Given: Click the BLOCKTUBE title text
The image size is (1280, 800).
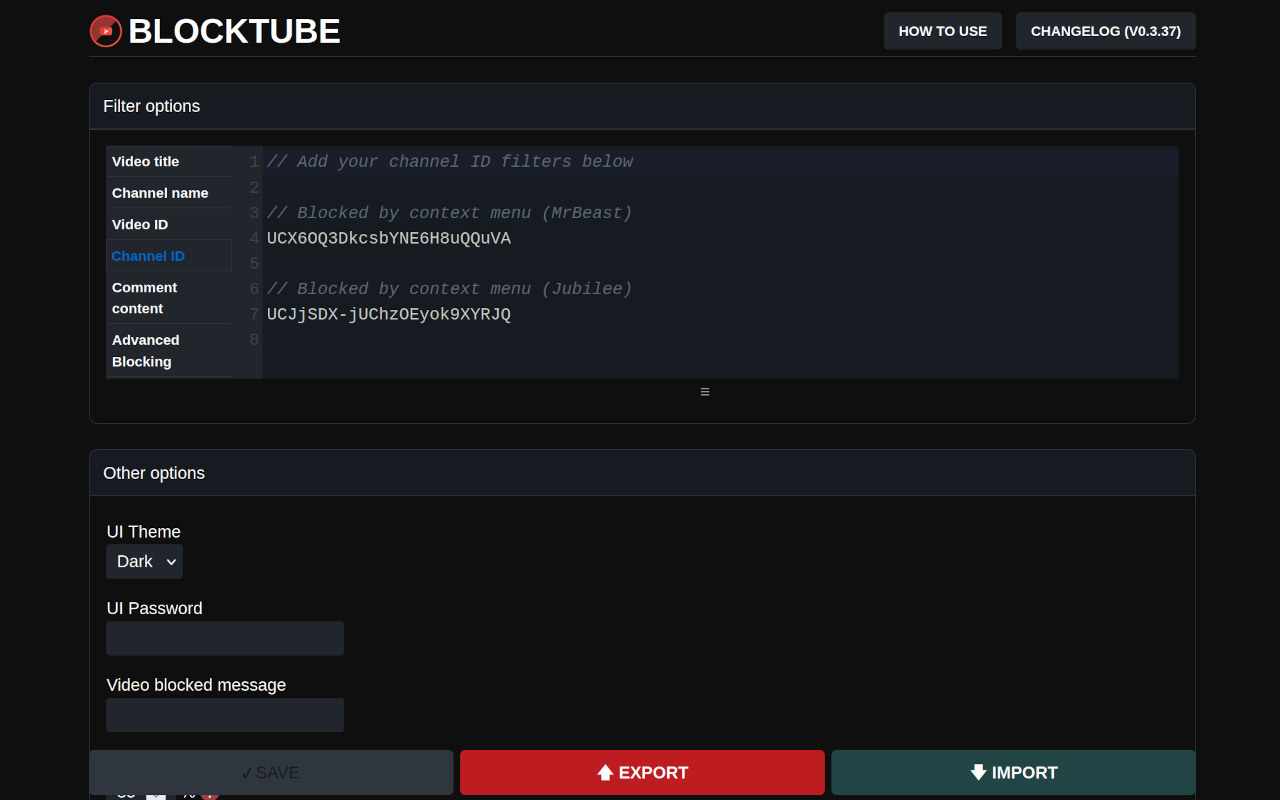Looking at the screenshot, I should point(235,31).
